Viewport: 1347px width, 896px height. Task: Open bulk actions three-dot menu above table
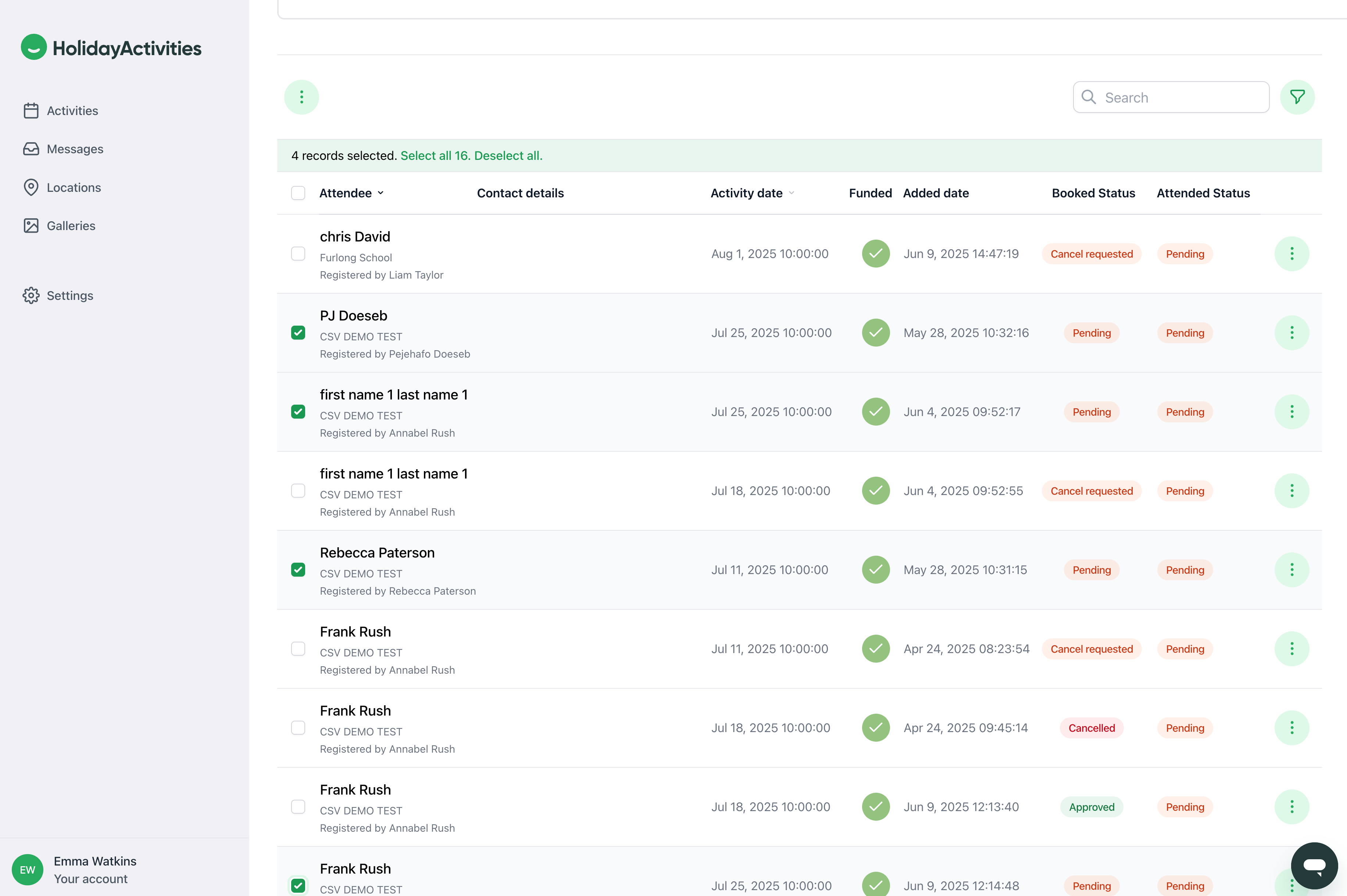(x=301, y=97)
